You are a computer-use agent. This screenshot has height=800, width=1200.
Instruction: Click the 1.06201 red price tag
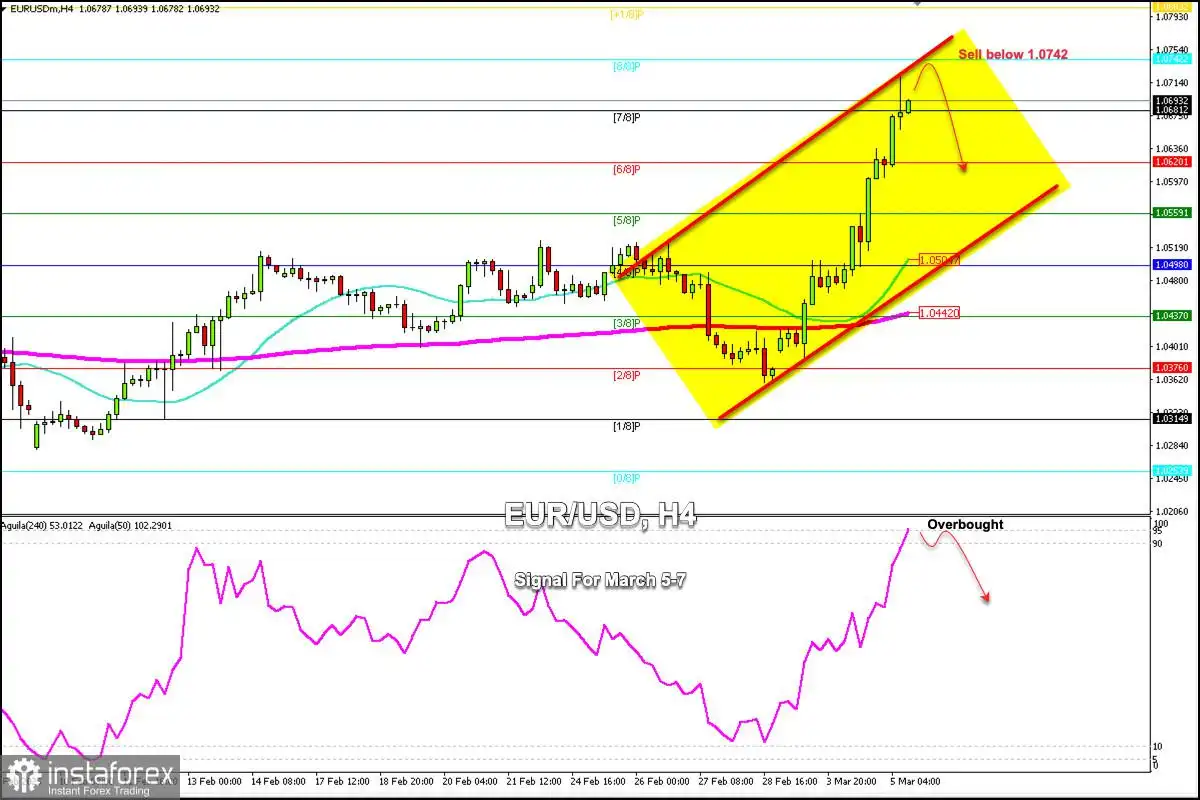coord(1173,162)
